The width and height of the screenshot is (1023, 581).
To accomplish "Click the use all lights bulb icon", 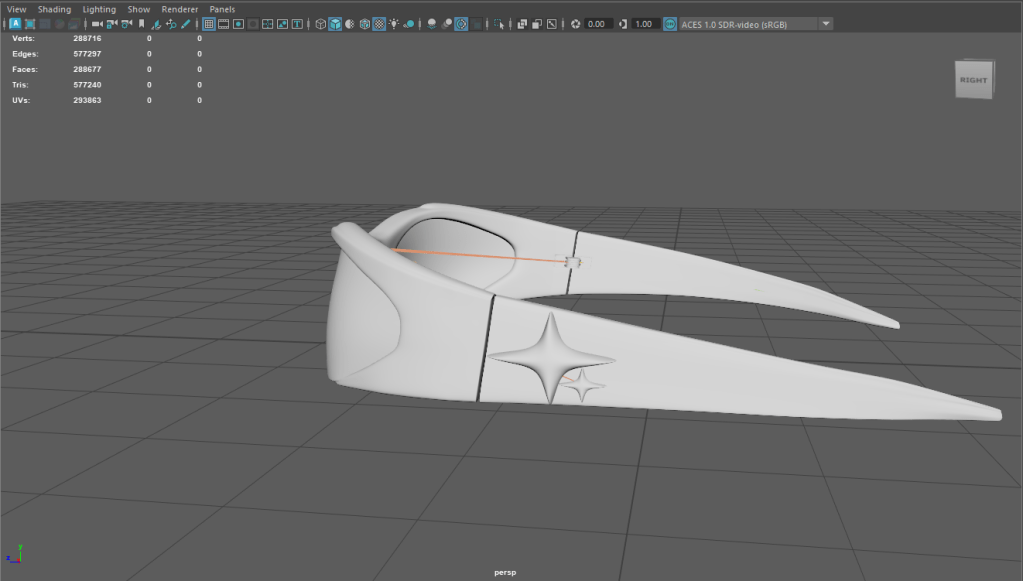I will 394,24.
